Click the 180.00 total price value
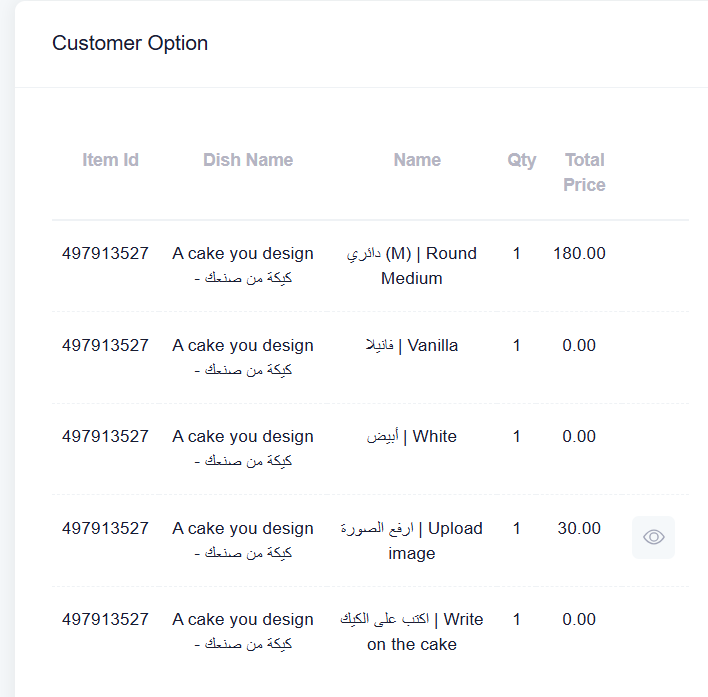Image resolution: width=708 pixels, height=697 pixels. tap(579, 253)
